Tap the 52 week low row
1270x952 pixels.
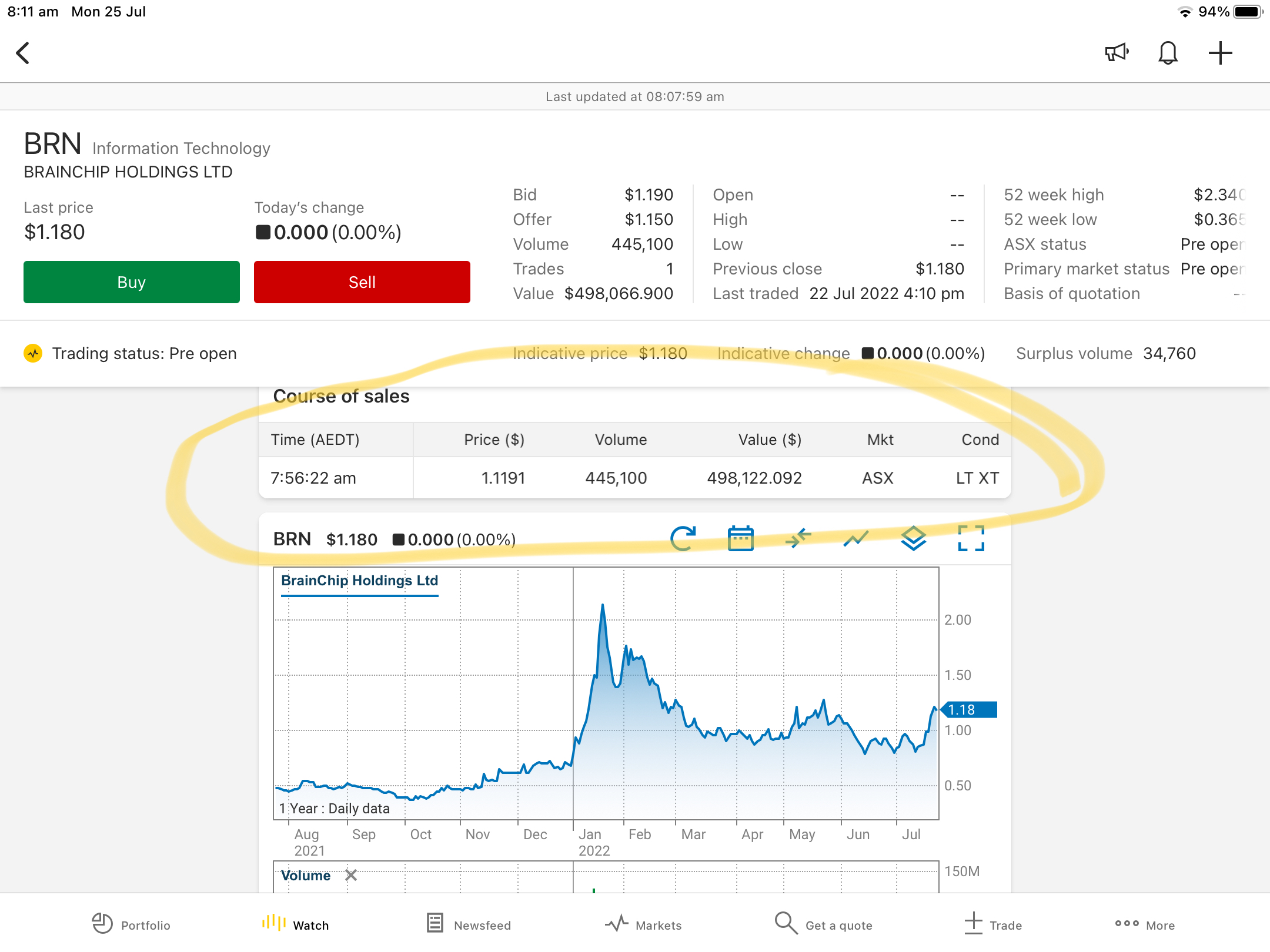point(1124,219)
